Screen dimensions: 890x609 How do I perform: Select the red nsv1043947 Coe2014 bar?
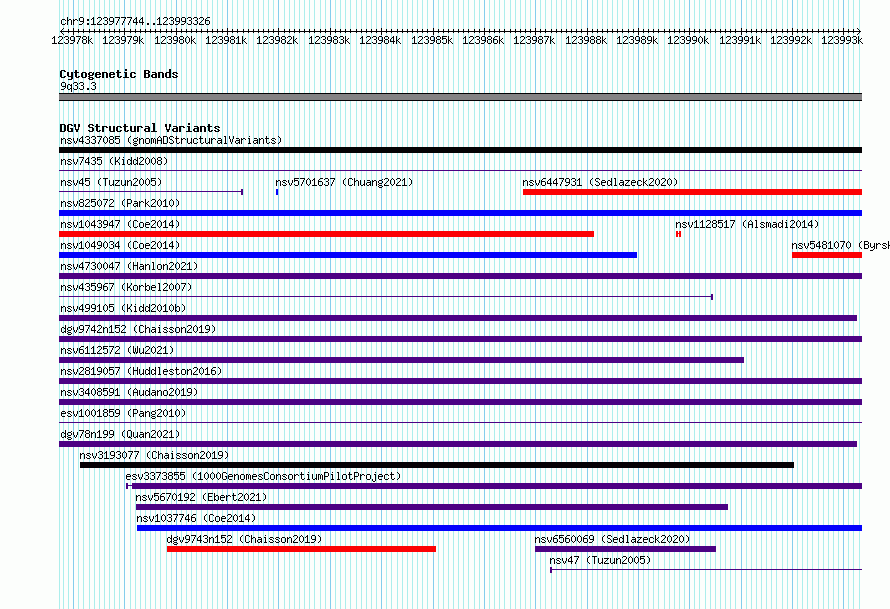(326, 234)
